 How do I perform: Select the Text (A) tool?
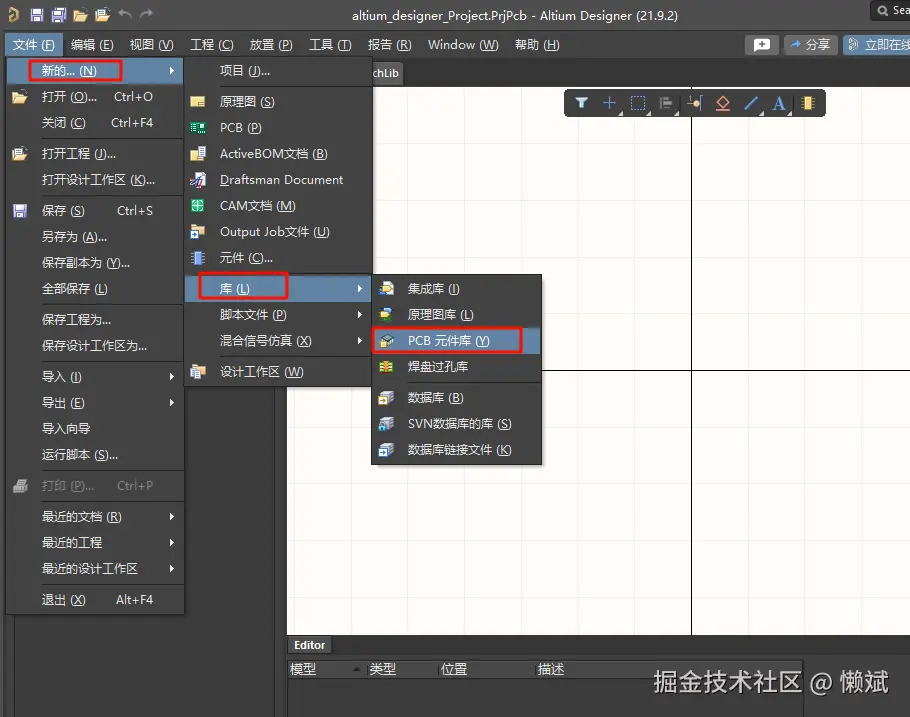(779, 103)
